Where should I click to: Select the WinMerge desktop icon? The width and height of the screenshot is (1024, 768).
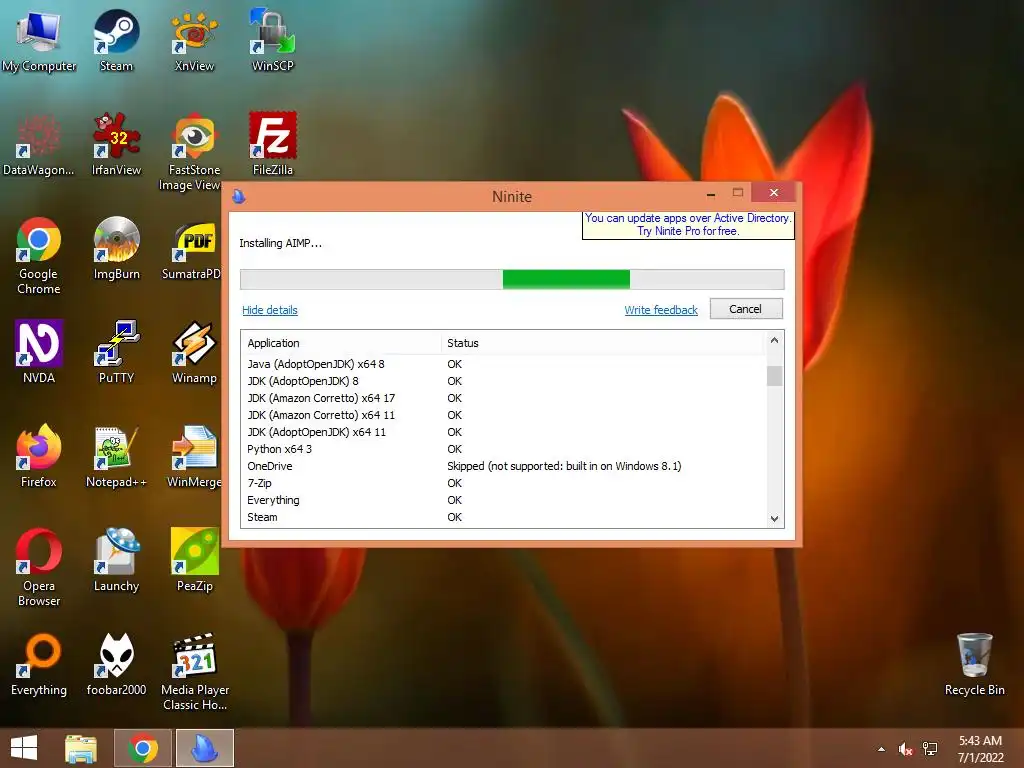point(193,456)
